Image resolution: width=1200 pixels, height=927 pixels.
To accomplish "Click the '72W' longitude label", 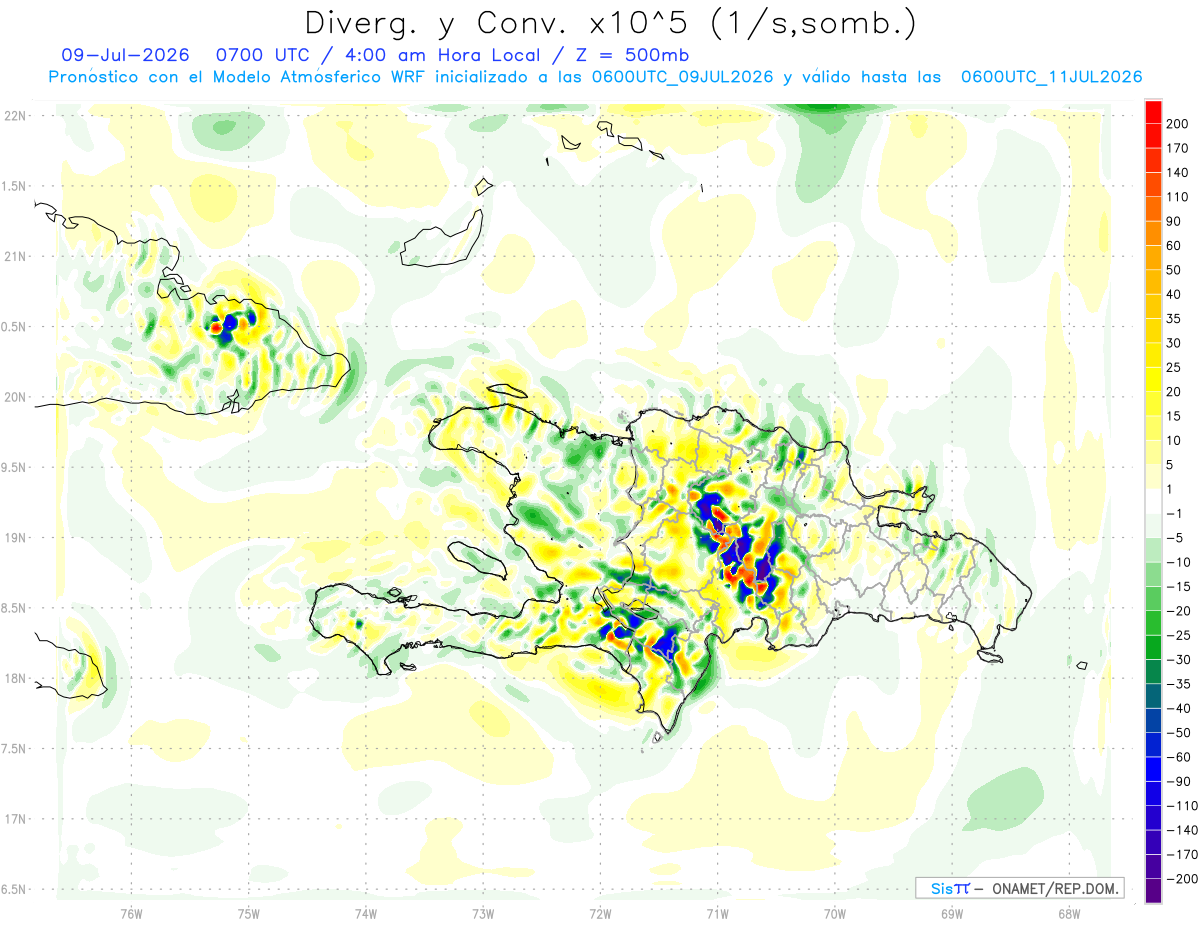I will (600, 912).
